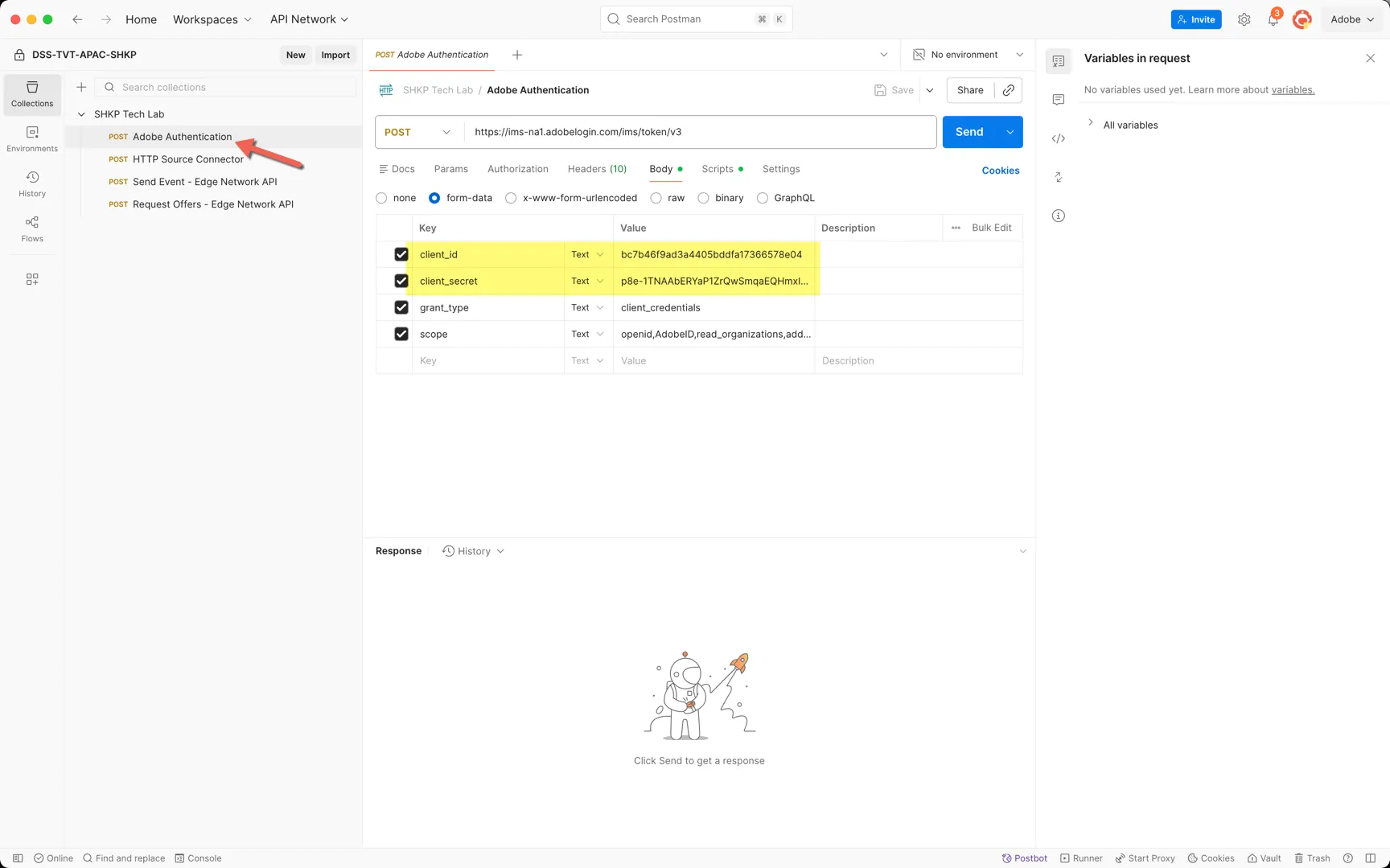Open Trash in the status bar
This screenshot has width=1390, height=868.
(x=1312, y=858)
